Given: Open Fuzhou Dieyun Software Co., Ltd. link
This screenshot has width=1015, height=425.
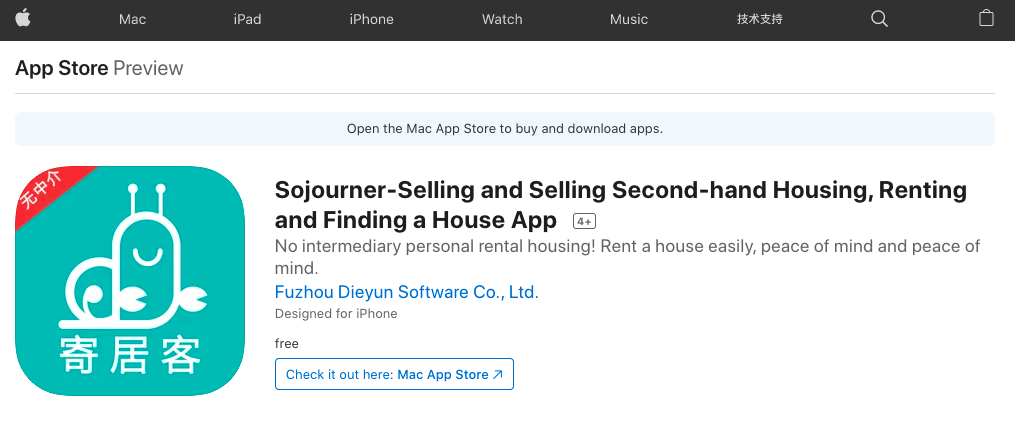Looking at the screenshot, I should tap(406, 292).
